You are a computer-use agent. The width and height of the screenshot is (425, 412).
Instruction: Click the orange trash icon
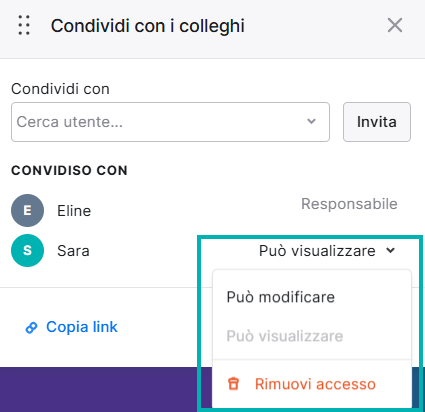coord(233,383)
